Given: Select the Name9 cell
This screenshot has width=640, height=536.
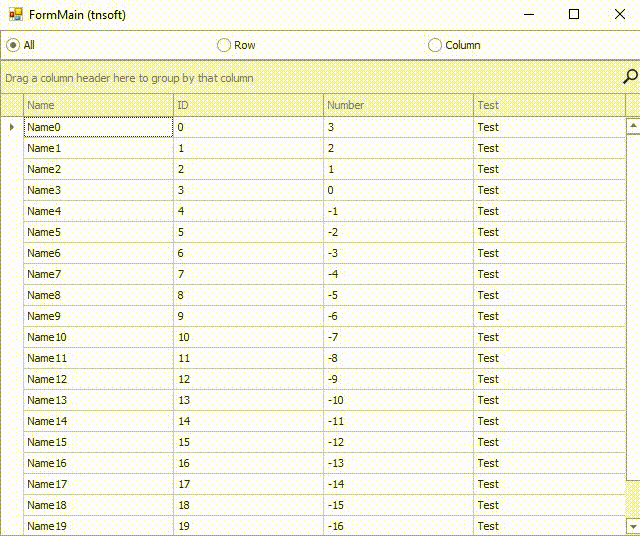Looking at the screenshot, I should coord(98,316).
